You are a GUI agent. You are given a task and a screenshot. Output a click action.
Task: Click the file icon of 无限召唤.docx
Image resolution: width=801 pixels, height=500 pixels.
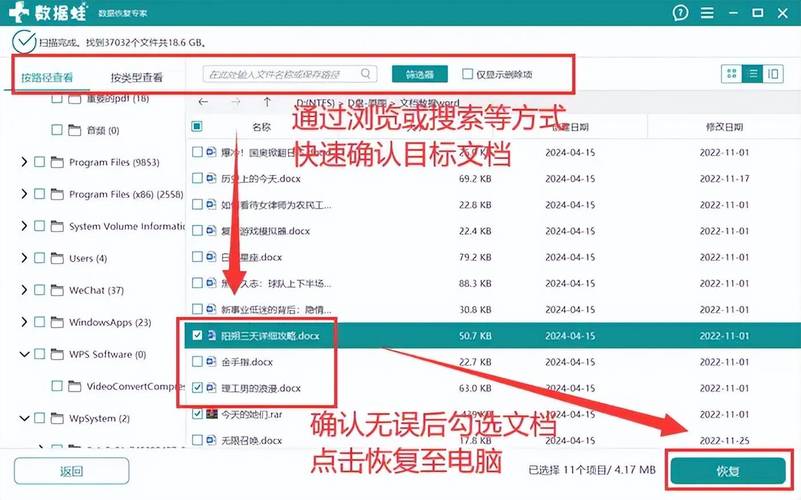coord(211,440)
